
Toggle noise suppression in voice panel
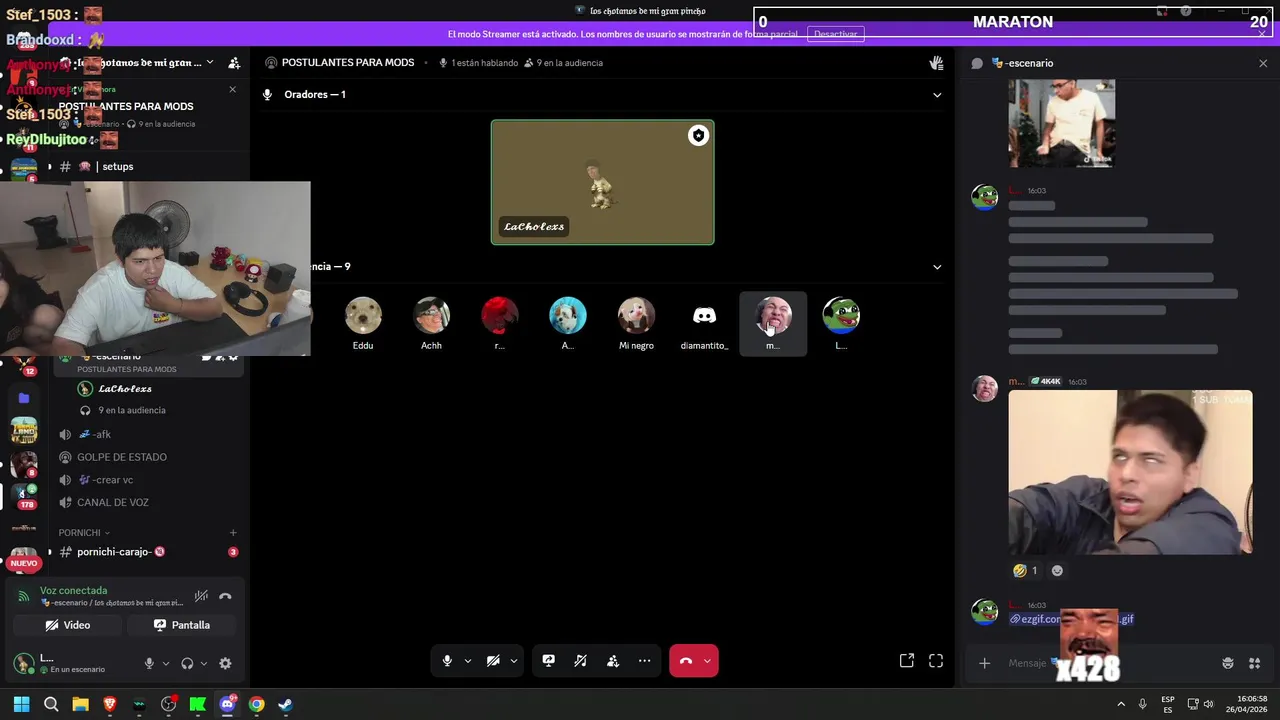tap(201, 596)
